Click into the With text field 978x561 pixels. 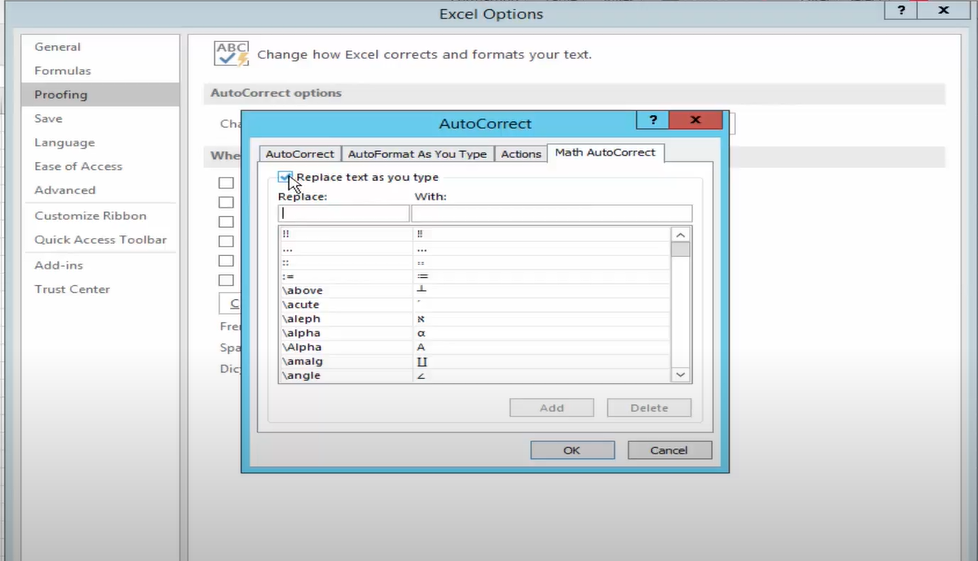point(551,213)
